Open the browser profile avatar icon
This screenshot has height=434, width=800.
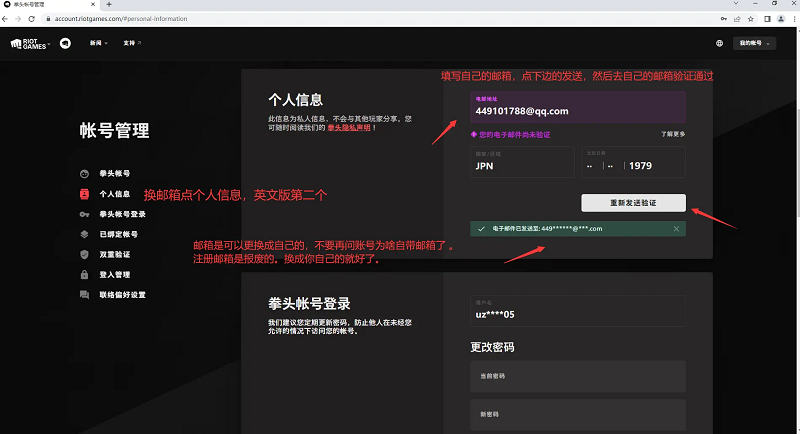(781, 19)
